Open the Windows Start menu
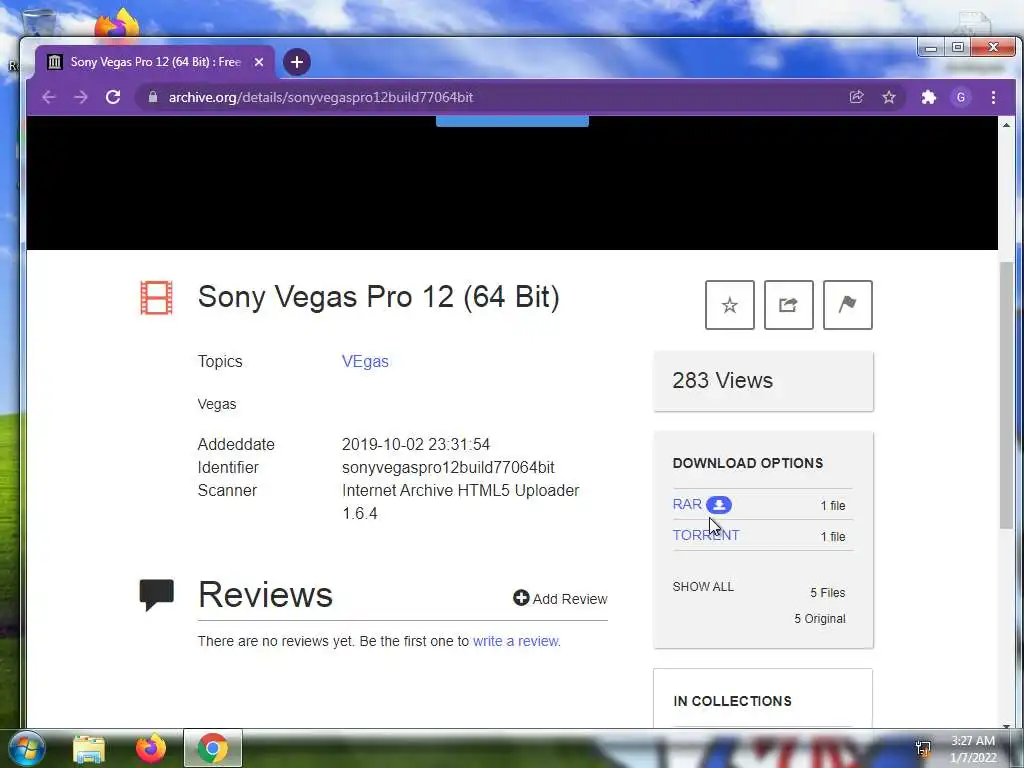 click(26, 748)
